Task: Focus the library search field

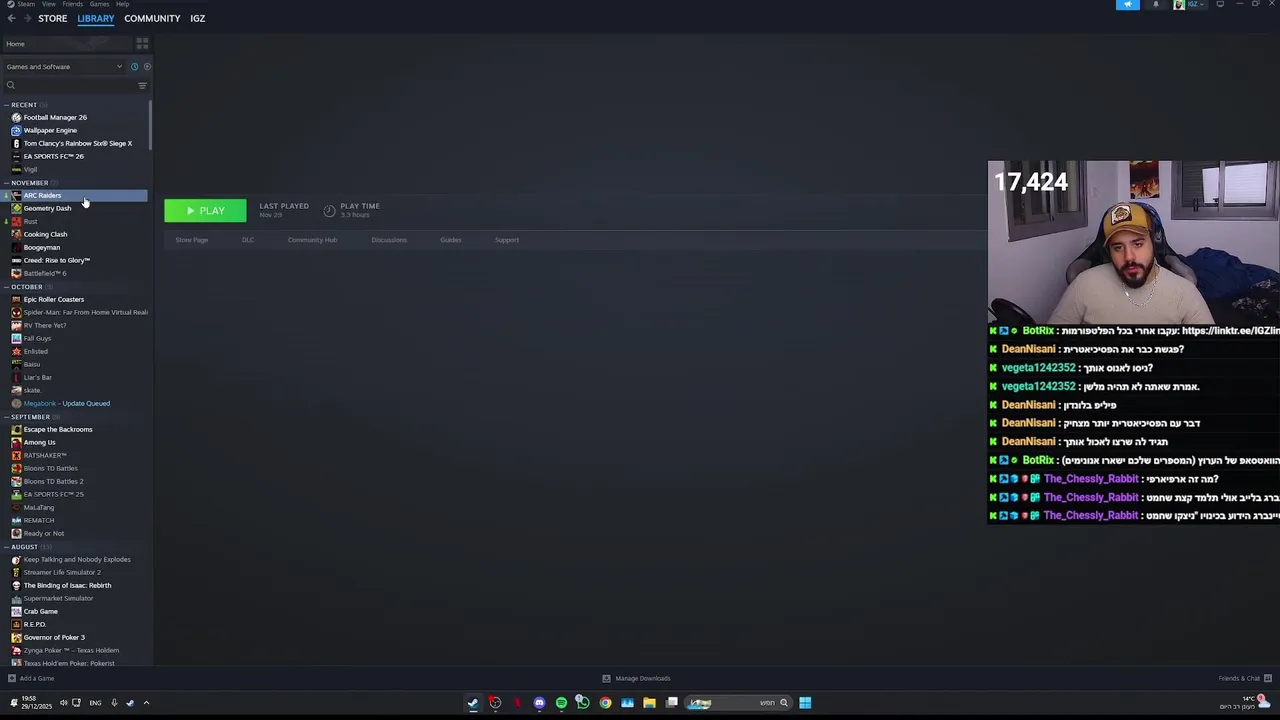Action: click(x=68, y=85)
